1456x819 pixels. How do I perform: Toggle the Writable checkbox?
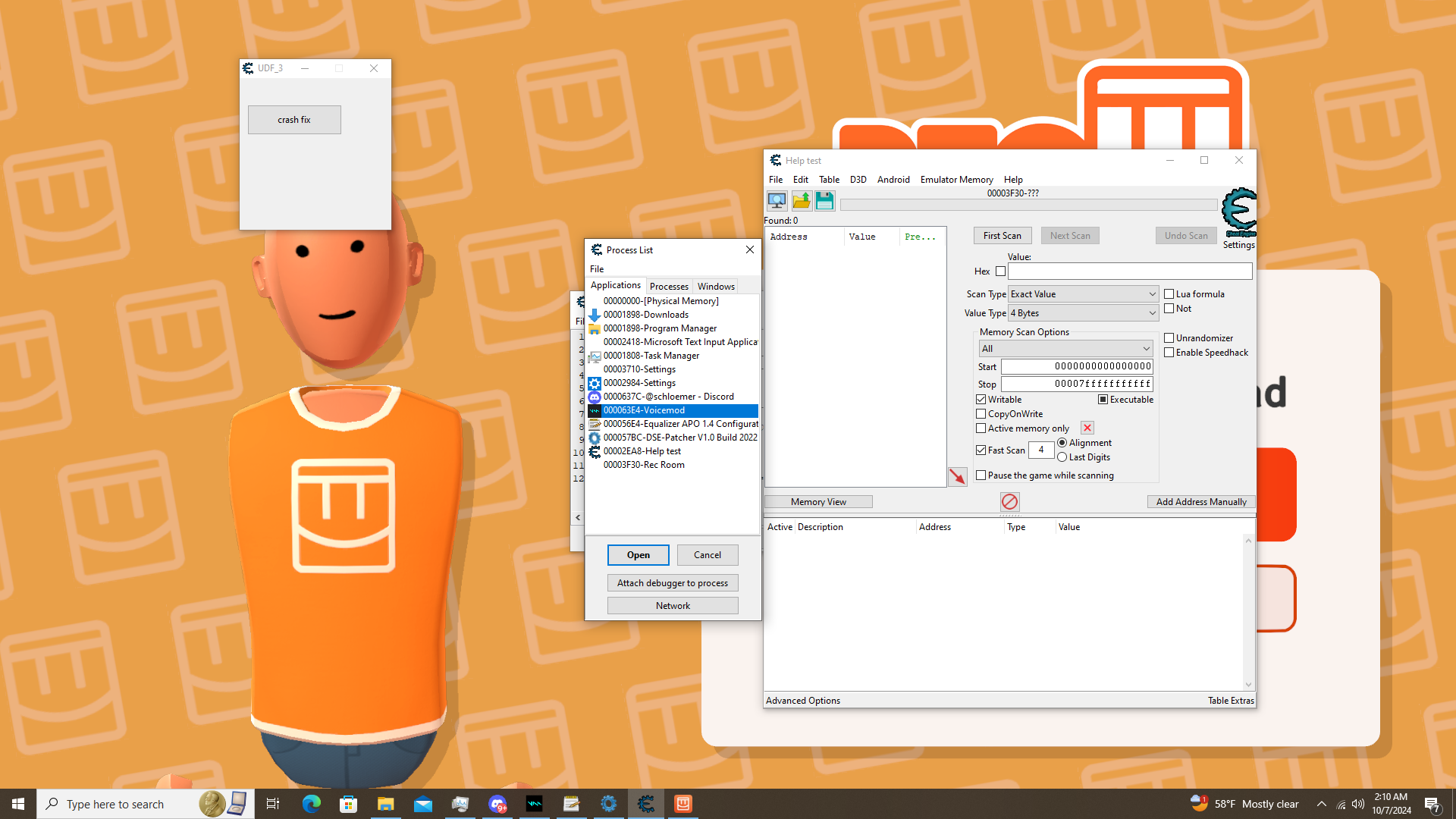981,400
